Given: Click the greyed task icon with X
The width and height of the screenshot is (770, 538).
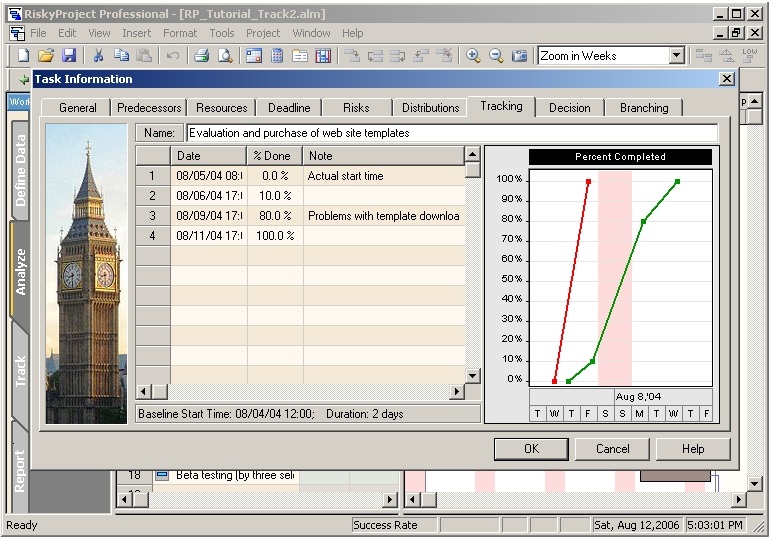Looking at the screenshot, I should click(x=444, y=55).
